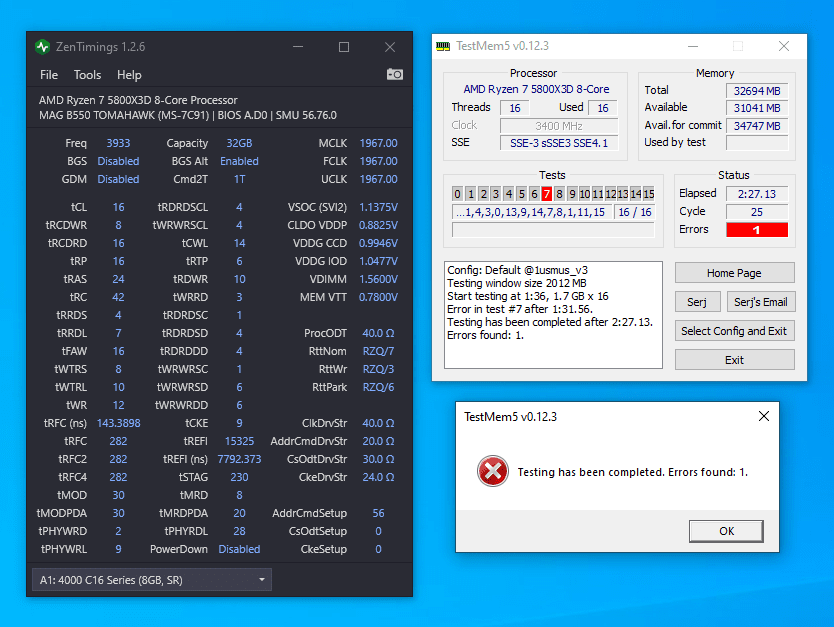Click the RttNom value RZQ/7
Screen dimensions: 834x627
point(378,352)
